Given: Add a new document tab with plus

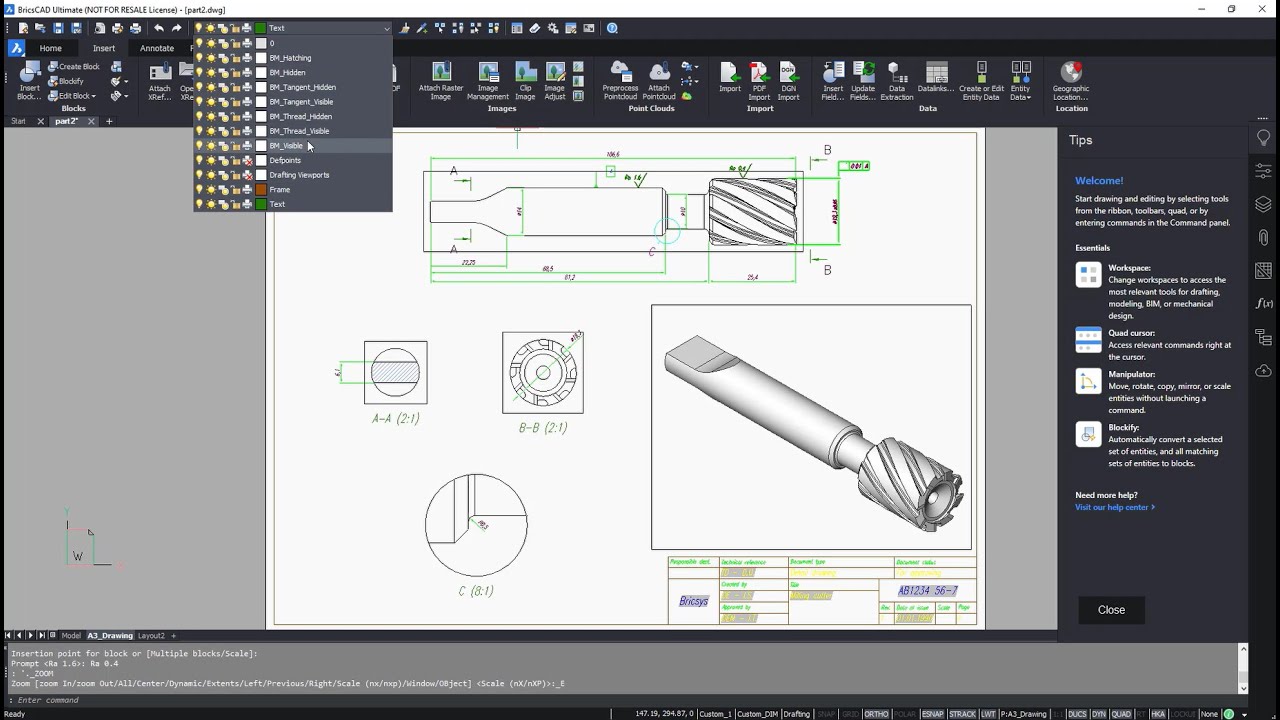Looking at the screenshot, I should (109, 121).
